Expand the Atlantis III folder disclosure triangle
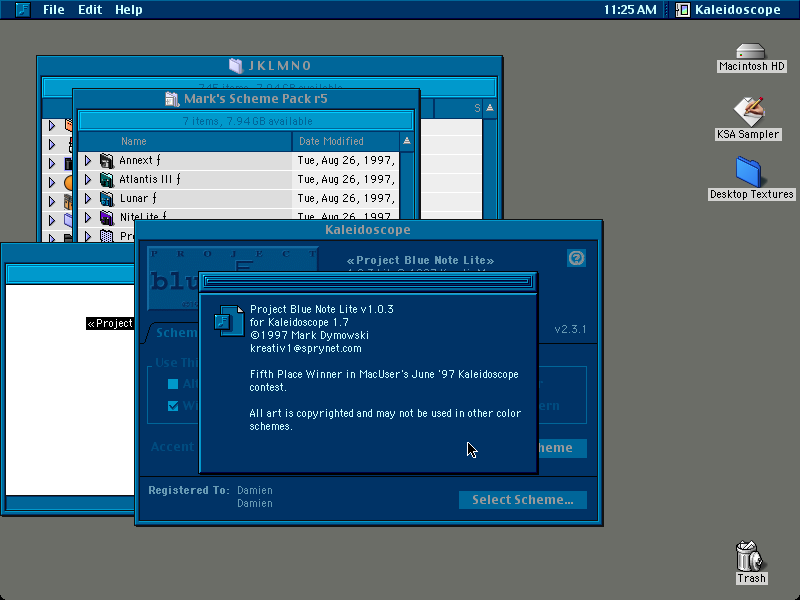This screenshot has width=800, height=600. coord(88,180)
